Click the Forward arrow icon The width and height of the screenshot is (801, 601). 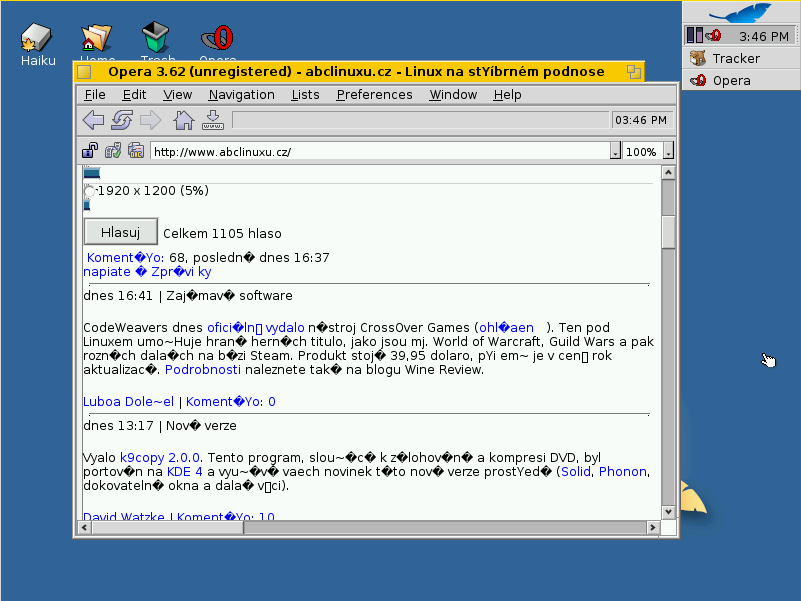[x=151, y=120]
